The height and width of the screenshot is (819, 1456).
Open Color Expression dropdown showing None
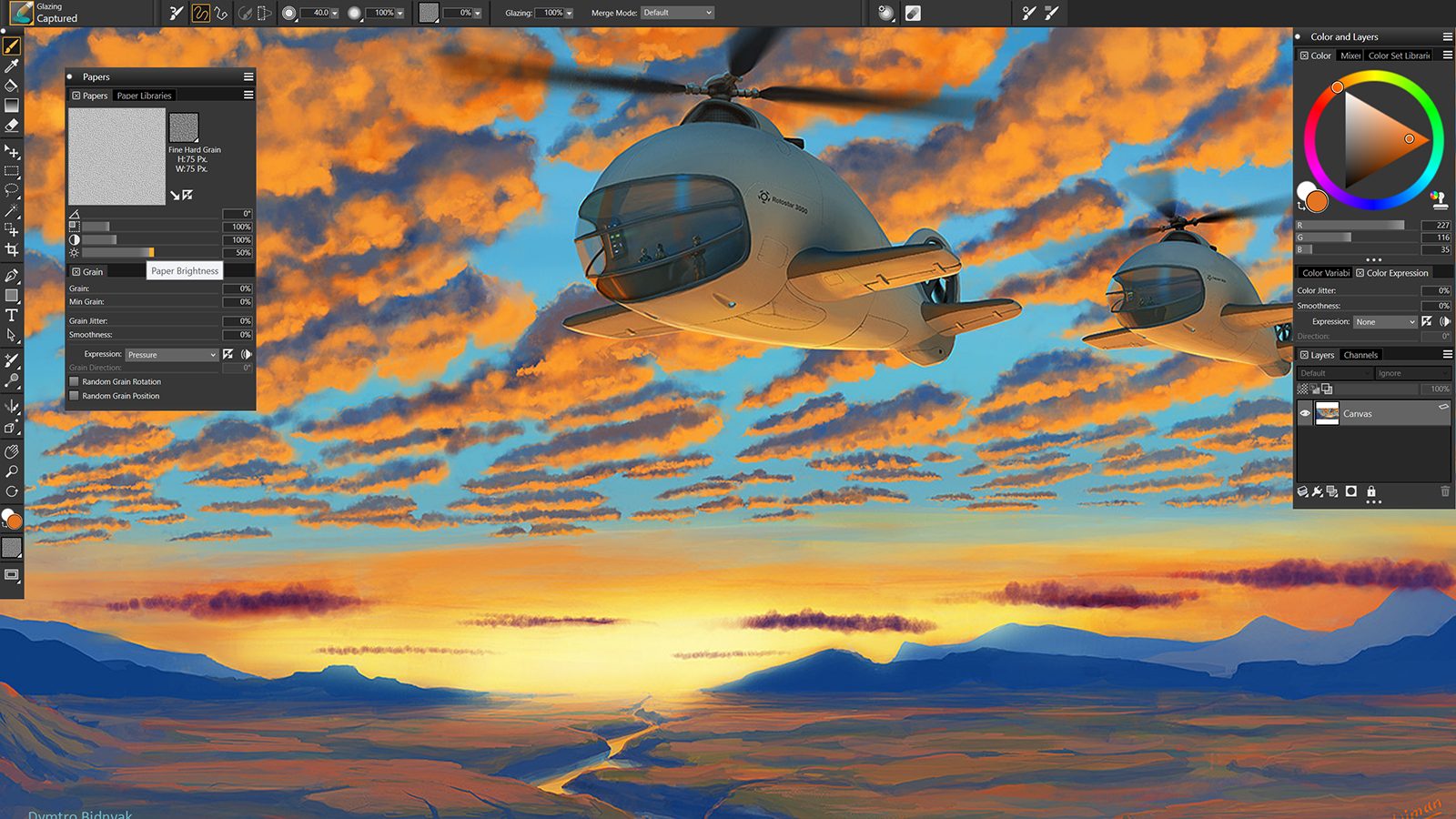(x=1385, y=322)
